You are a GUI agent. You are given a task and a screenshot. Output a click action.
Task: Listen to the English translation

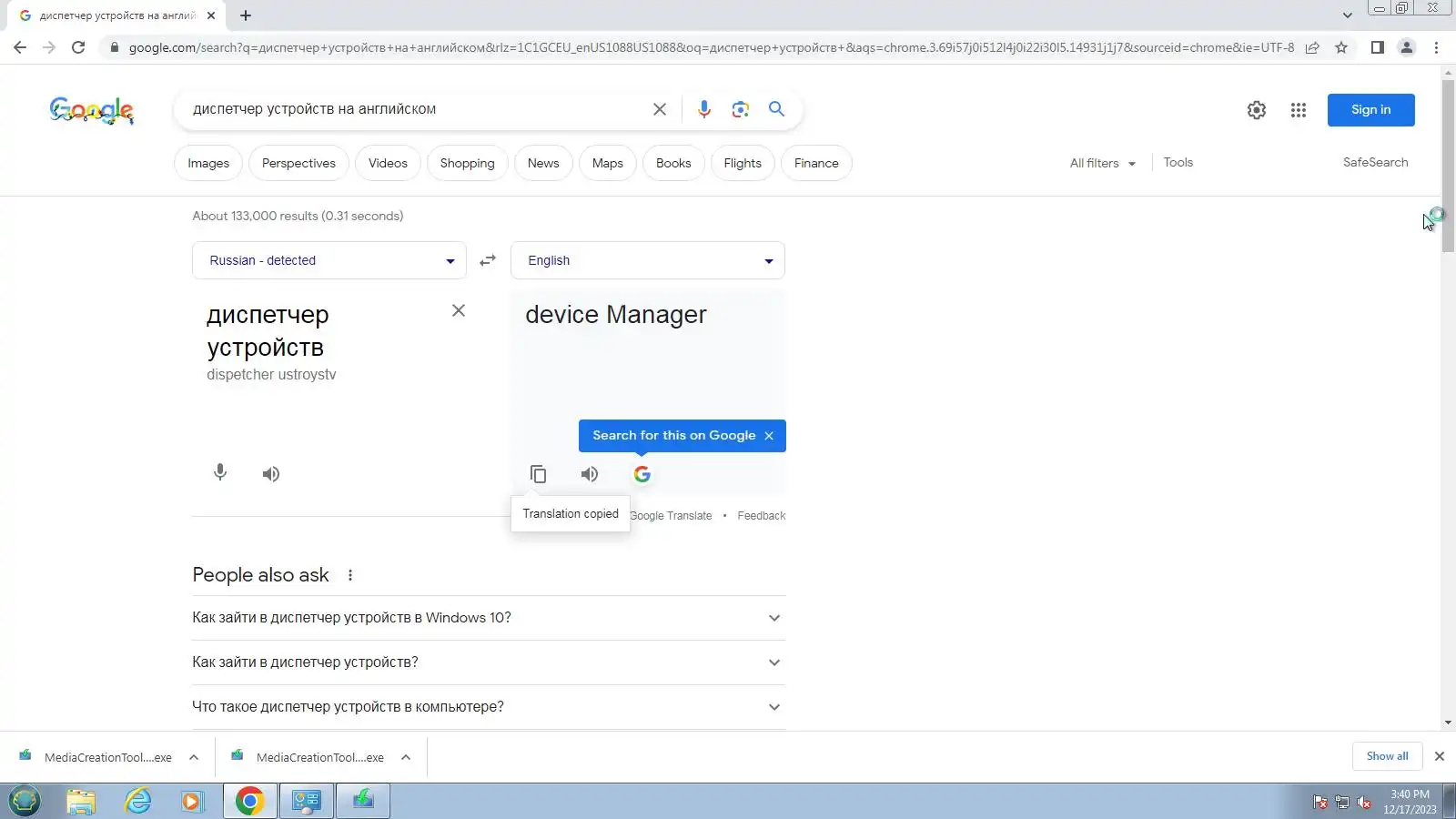pyautogui.click(x=590, y=474)
